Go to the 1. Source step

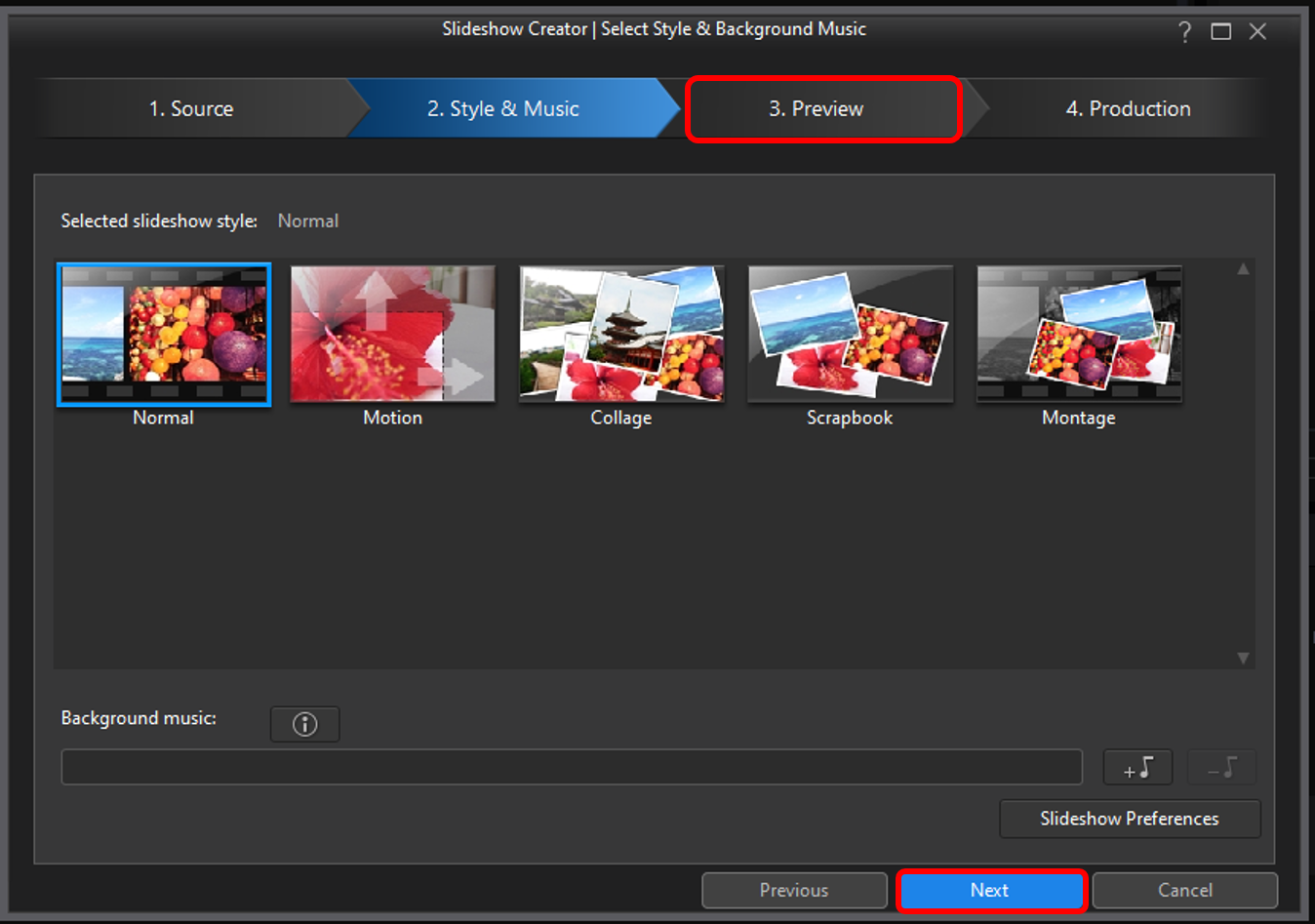click(x=191, y=108)
